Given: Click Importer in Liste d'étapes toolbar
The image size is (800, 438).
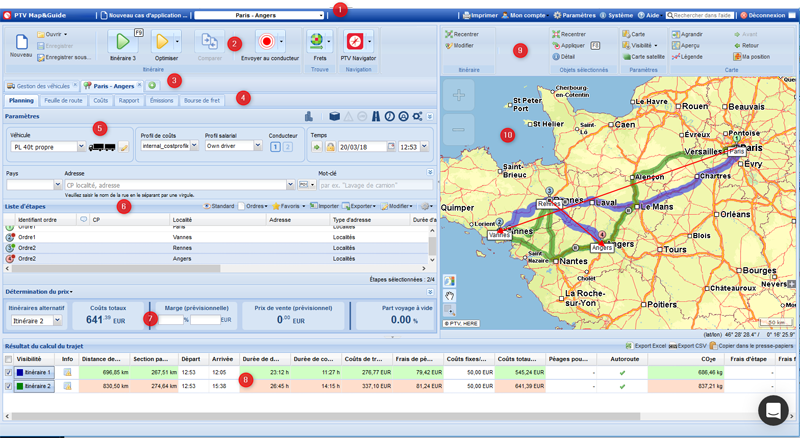Looking at the screenshot, I should [324, 206].
